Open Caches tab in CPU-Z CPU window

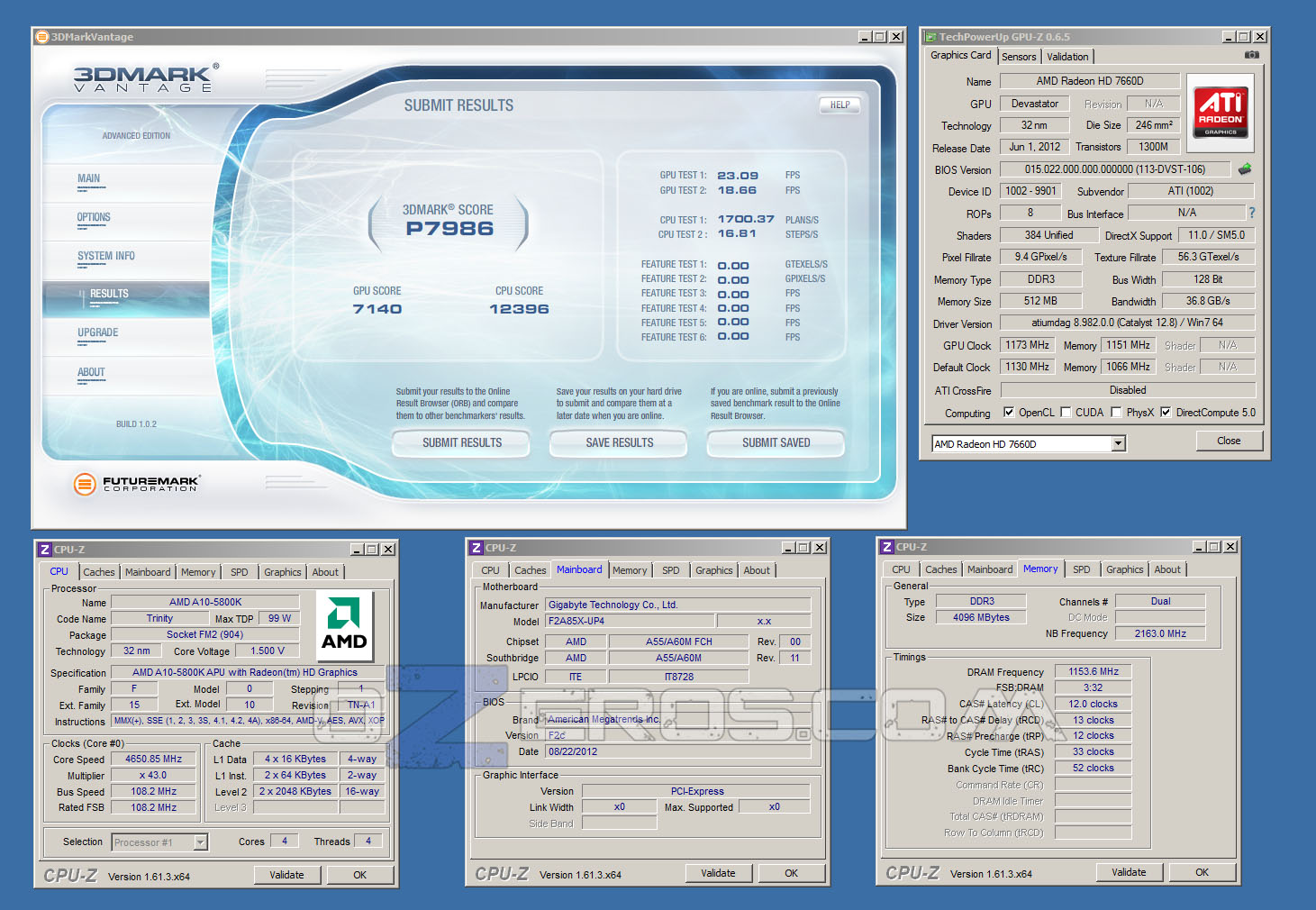pyautogui.click(x=99, y=572)
